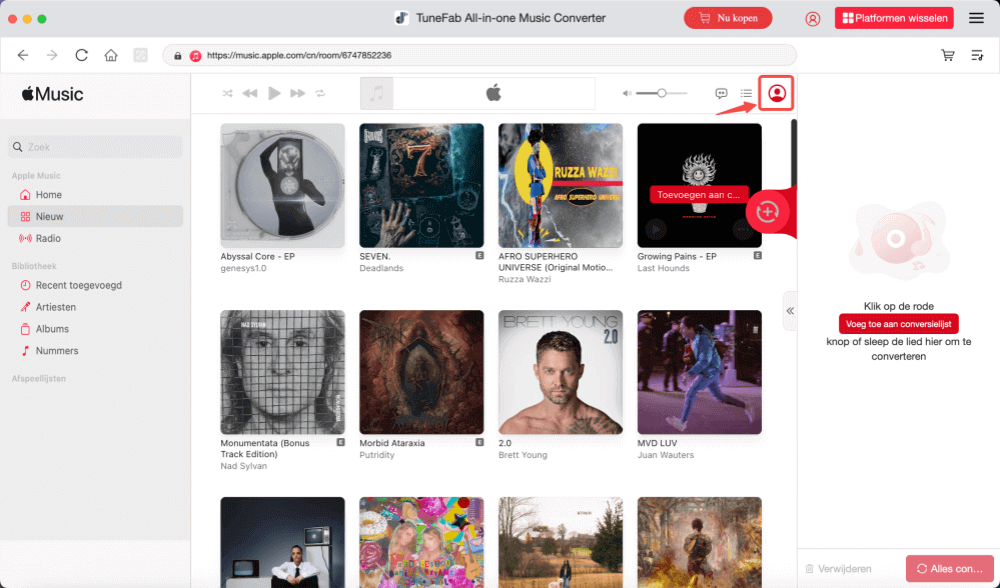Open the converted music list icon

[x=977, y=55]
